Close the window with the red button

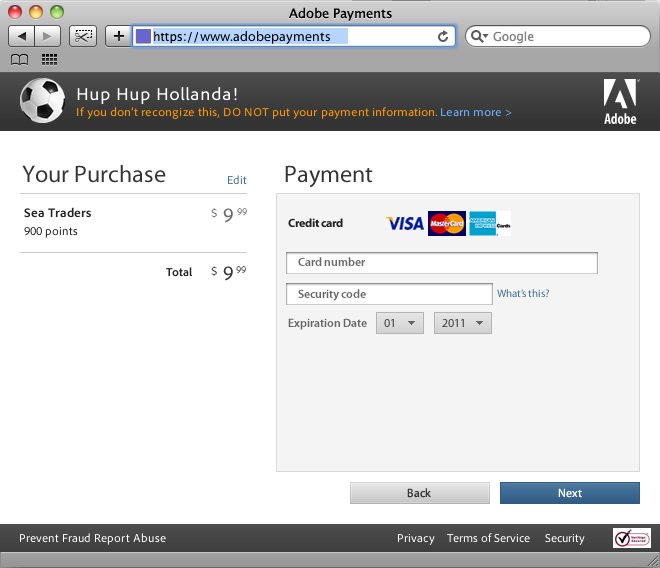15,12
